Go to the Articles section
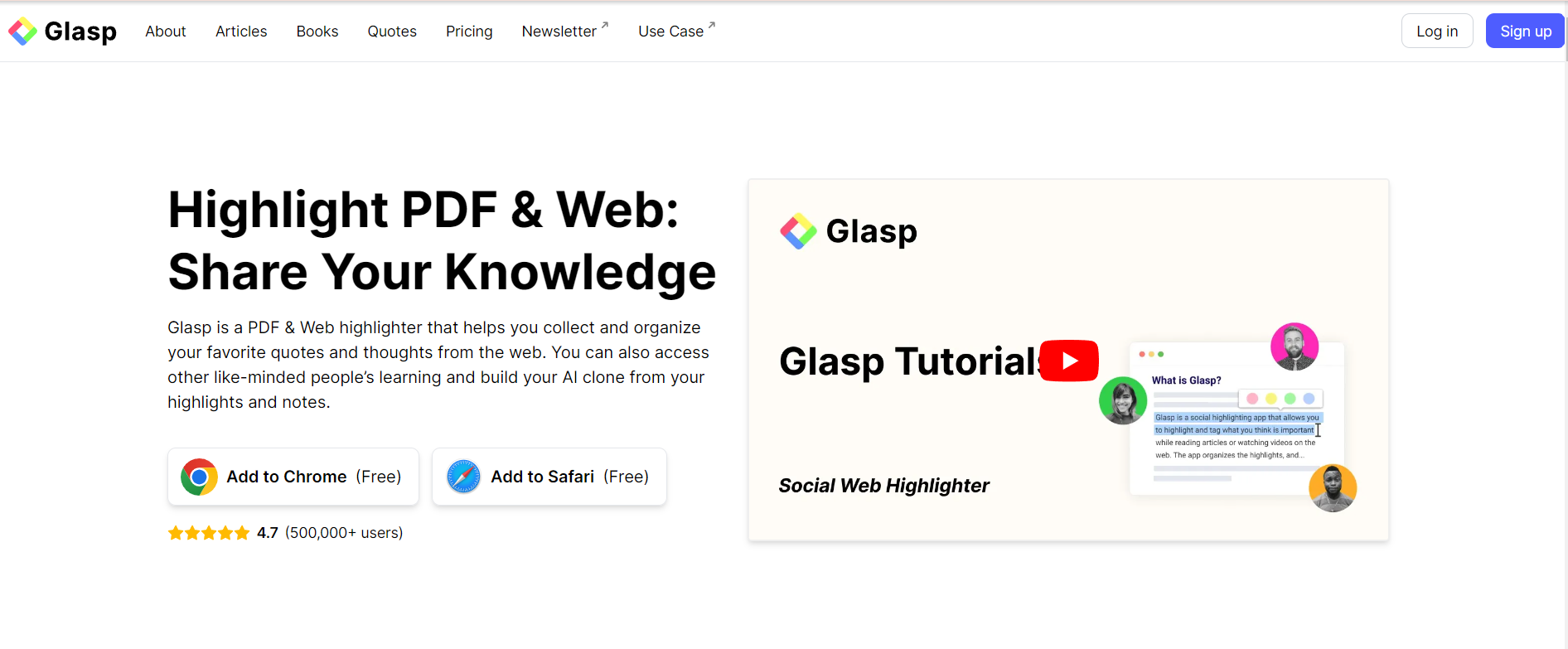Screen dimensions: 1568x649 pyautogui.click(x=241, y=31)
